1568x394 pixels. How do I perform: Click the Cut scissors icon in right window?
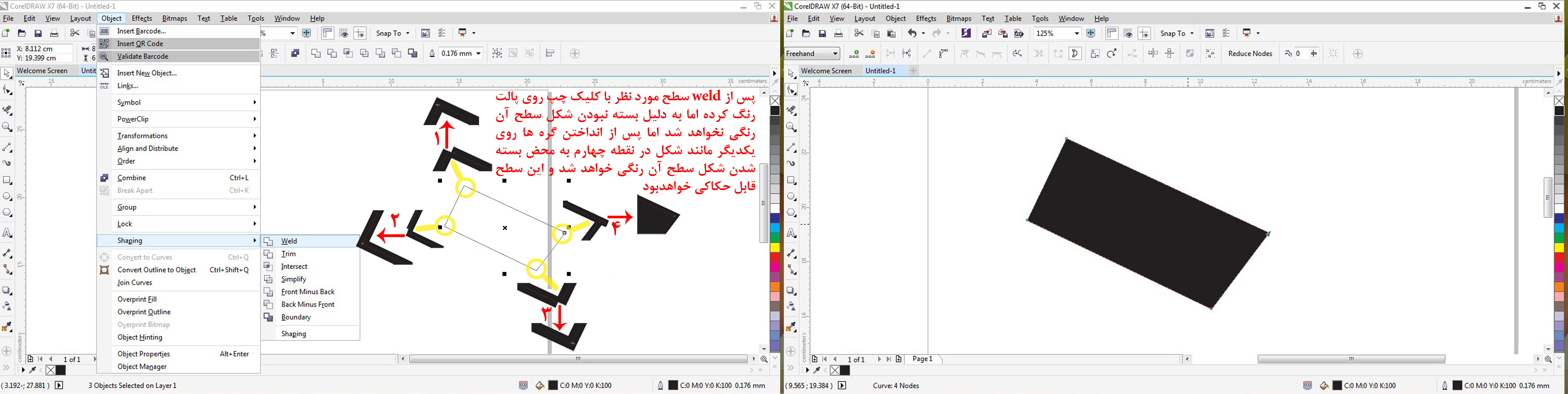coord(859,33)
